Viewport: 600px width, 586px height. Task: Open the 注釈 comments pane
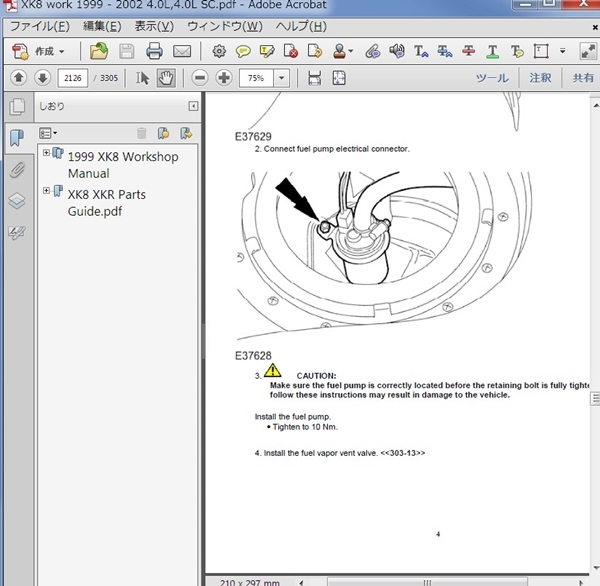pyautogui.click(x=540, y=78)
